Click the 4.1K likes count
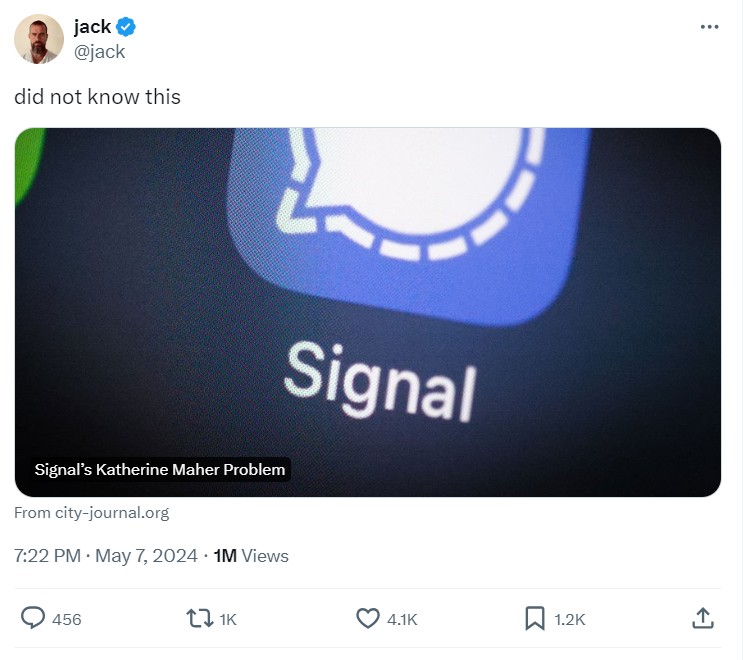The width and height of the screenshot is (743, 660). [x=401, y=620]
